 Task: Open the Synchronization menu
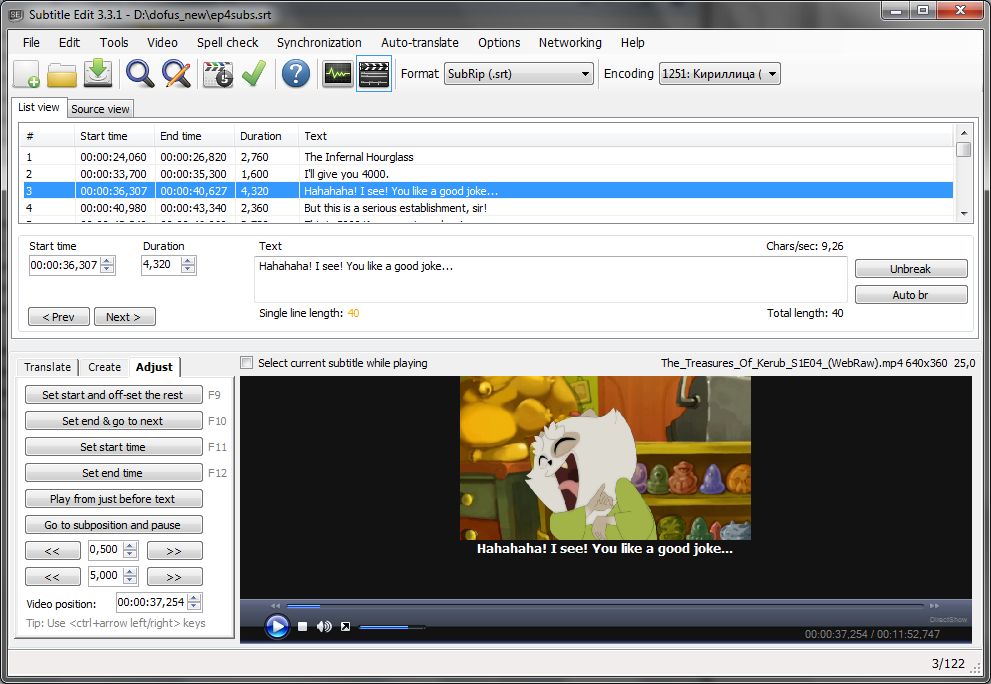(x=319, y=43)
